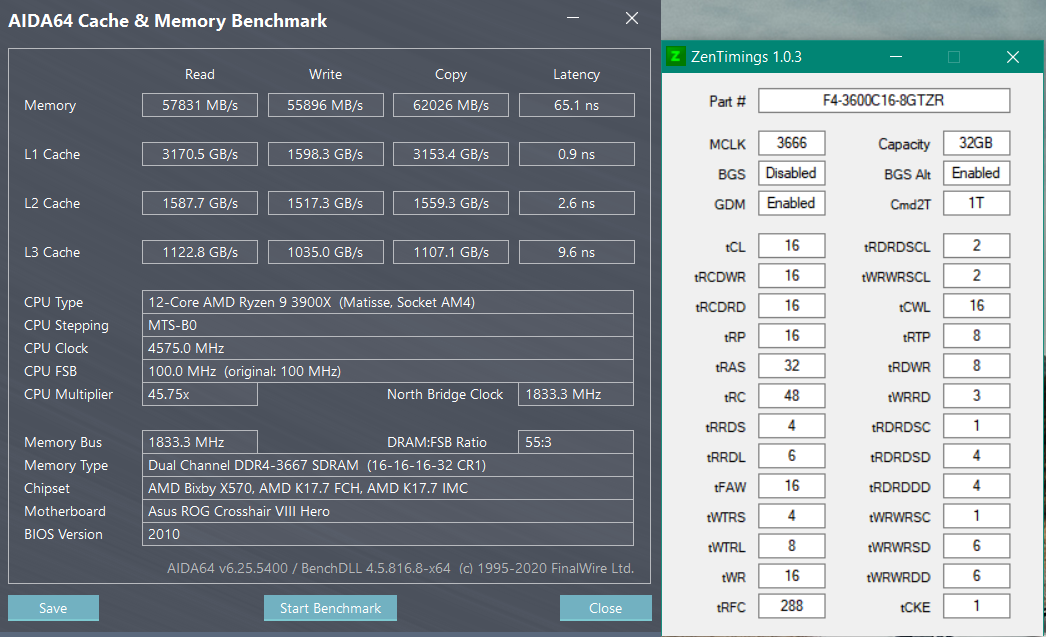This screenshot has width=1046, height=637.
Task: Click the tCWL value box
Action: (x=977, y=305)
